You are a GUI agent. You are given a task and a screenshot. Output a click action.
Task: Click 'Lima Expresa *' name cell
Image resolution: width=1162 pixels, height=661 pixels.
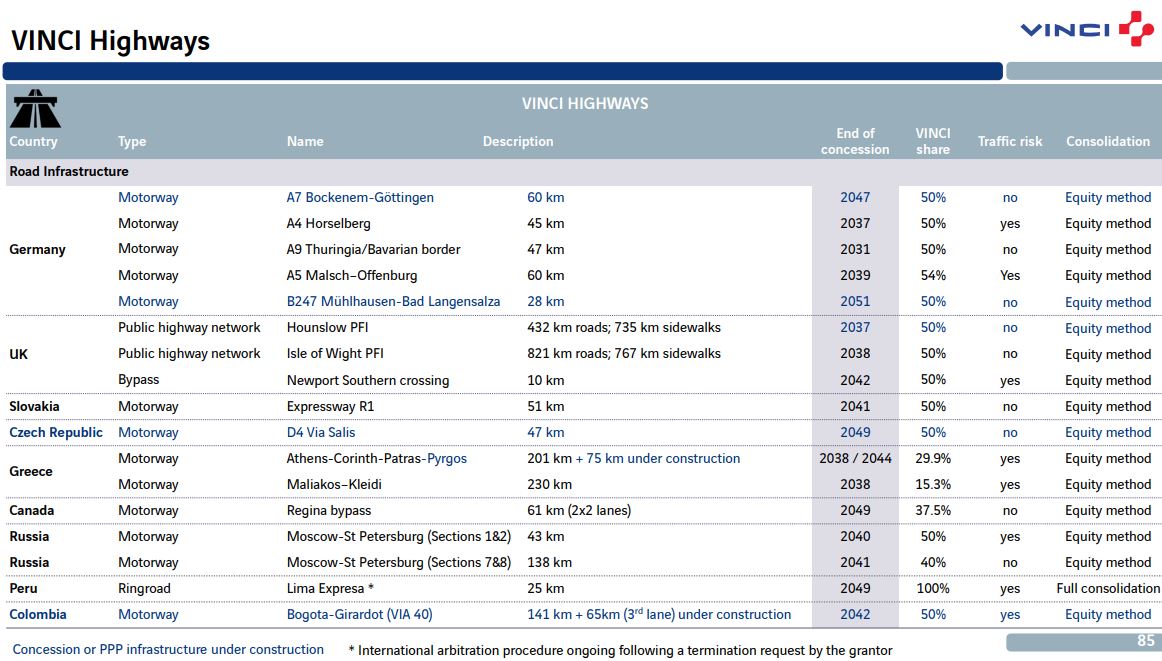(x=330, y=588)
